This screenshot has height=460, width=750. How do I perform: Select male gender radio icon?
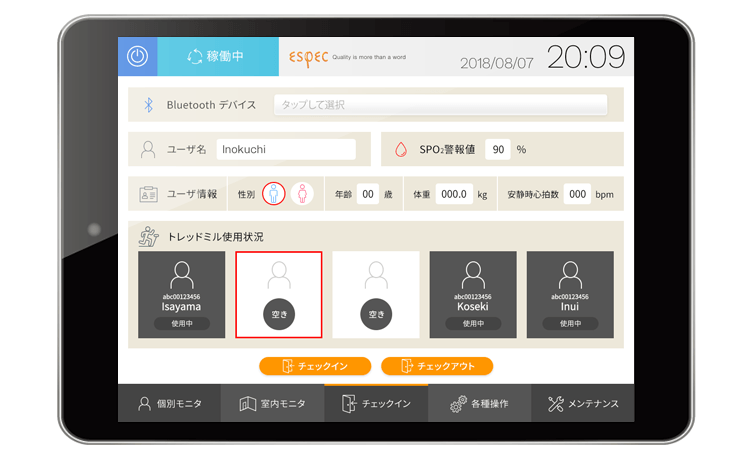(x=274, y=194)
